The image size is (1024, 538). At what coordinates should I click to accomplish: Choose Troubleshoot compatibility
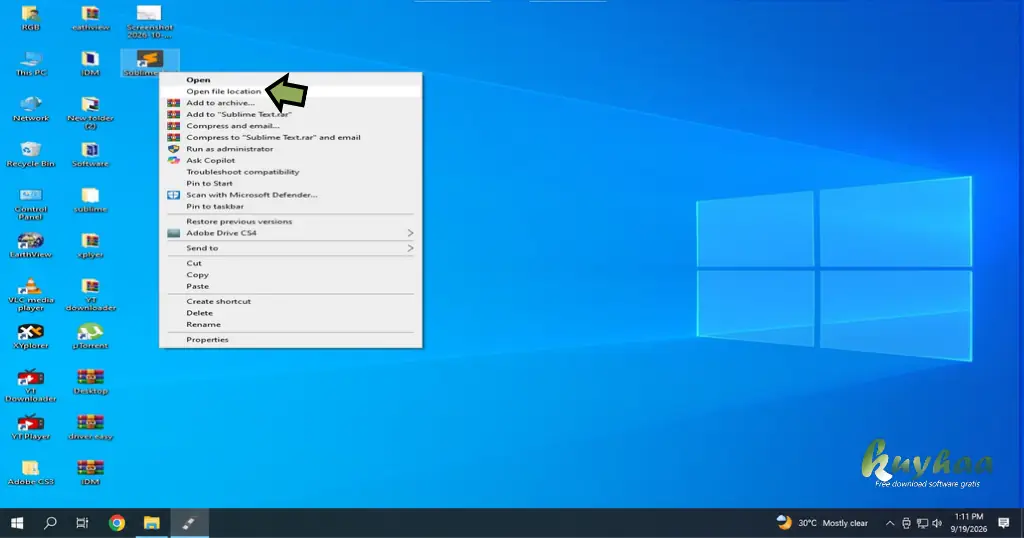pos(291,172)
